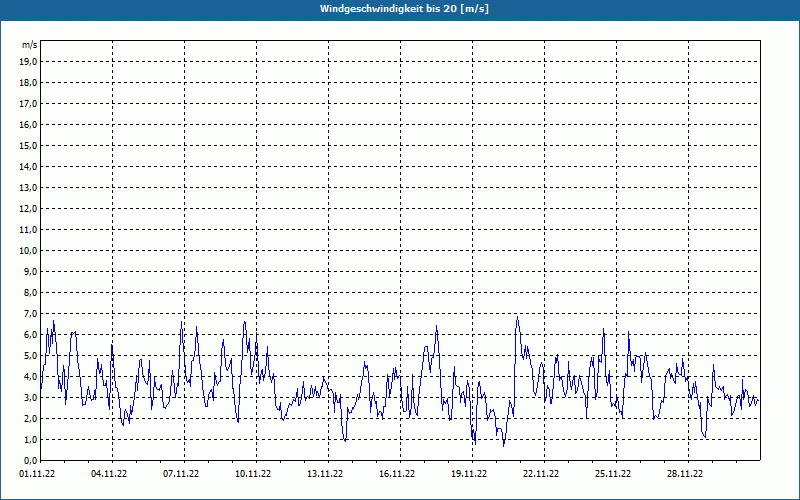800x500 pixels.
Task: Click the chart title 'Windgeschwindigkeit bis 20 [m/s]'
Action: point(404,9)
